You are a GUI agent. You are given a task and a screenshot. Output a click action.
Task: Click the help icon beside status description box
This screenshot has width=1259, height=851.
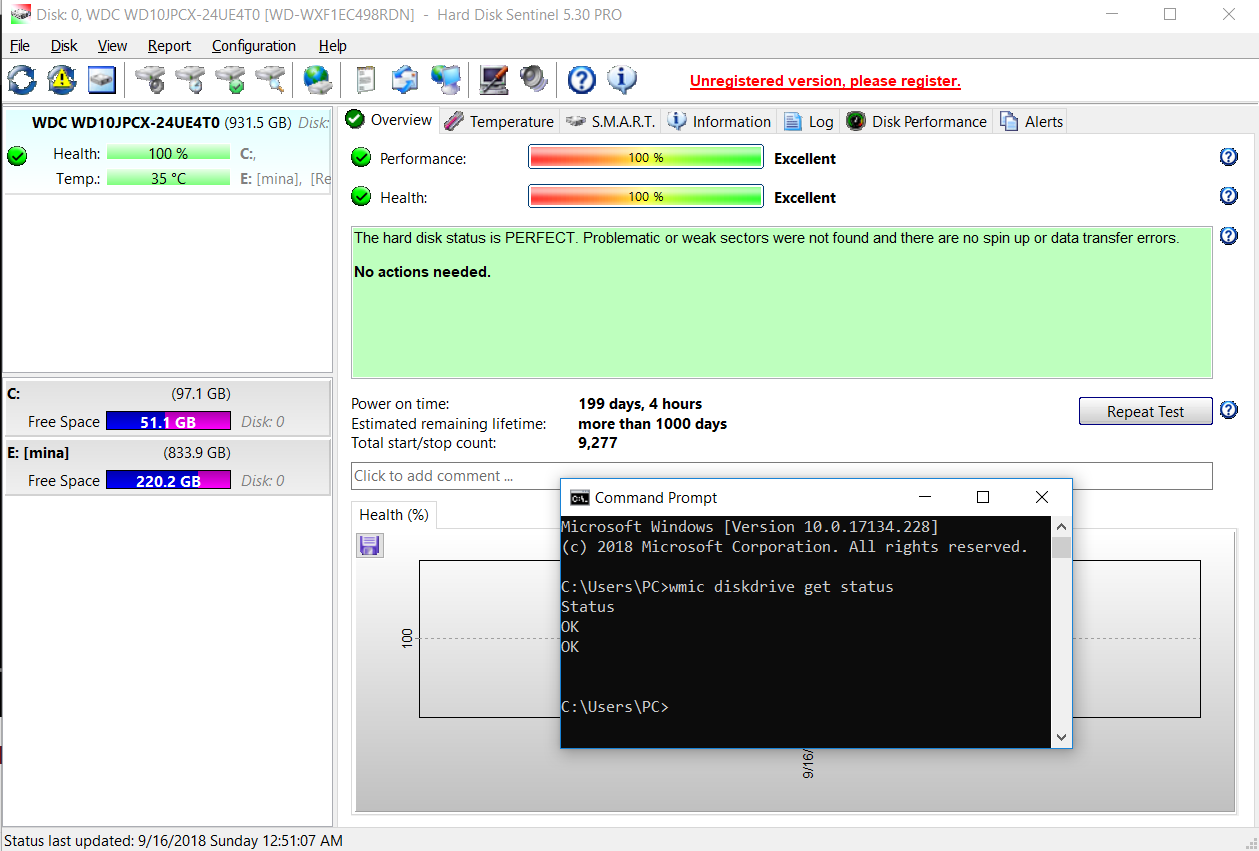point(1229,236)
